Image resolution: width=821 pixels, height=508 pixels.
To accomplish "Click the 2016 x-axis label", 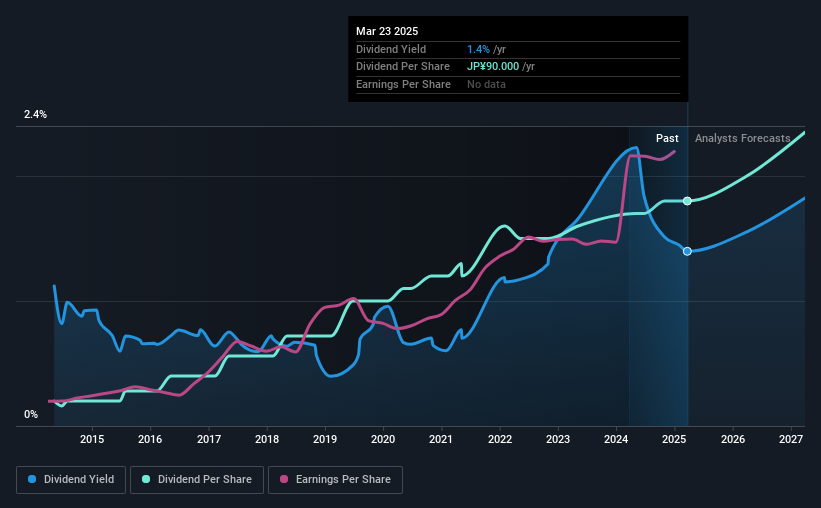I will pyautogui.click(x=150, y=439).
